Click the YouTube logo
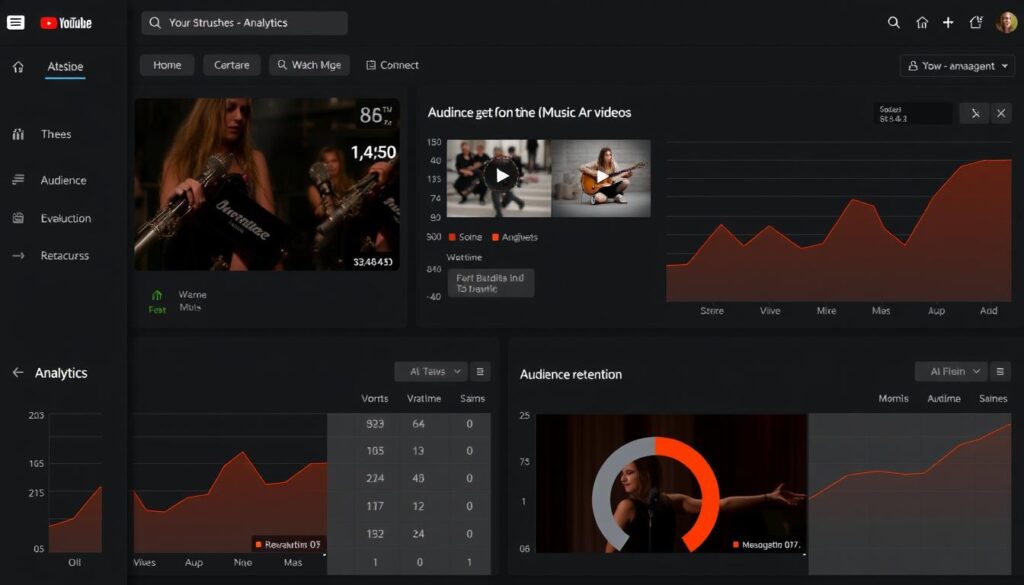The image size is (1024, 585). pos(65,22)
